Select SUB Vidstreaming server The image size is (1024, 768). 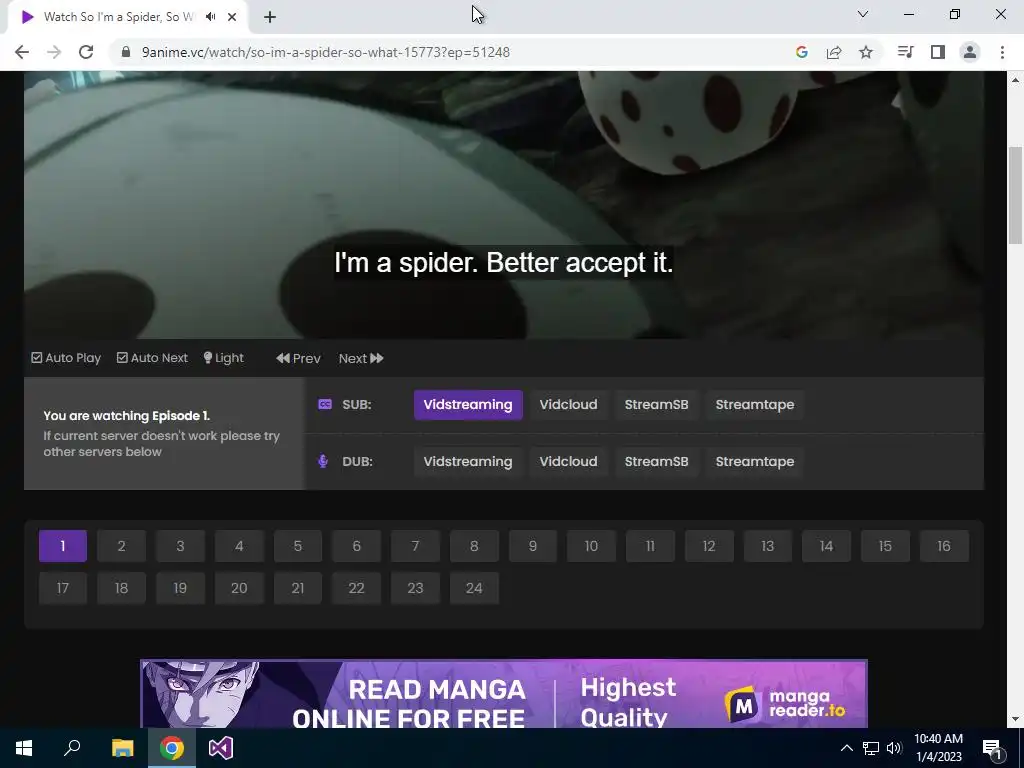click(468, 405)
